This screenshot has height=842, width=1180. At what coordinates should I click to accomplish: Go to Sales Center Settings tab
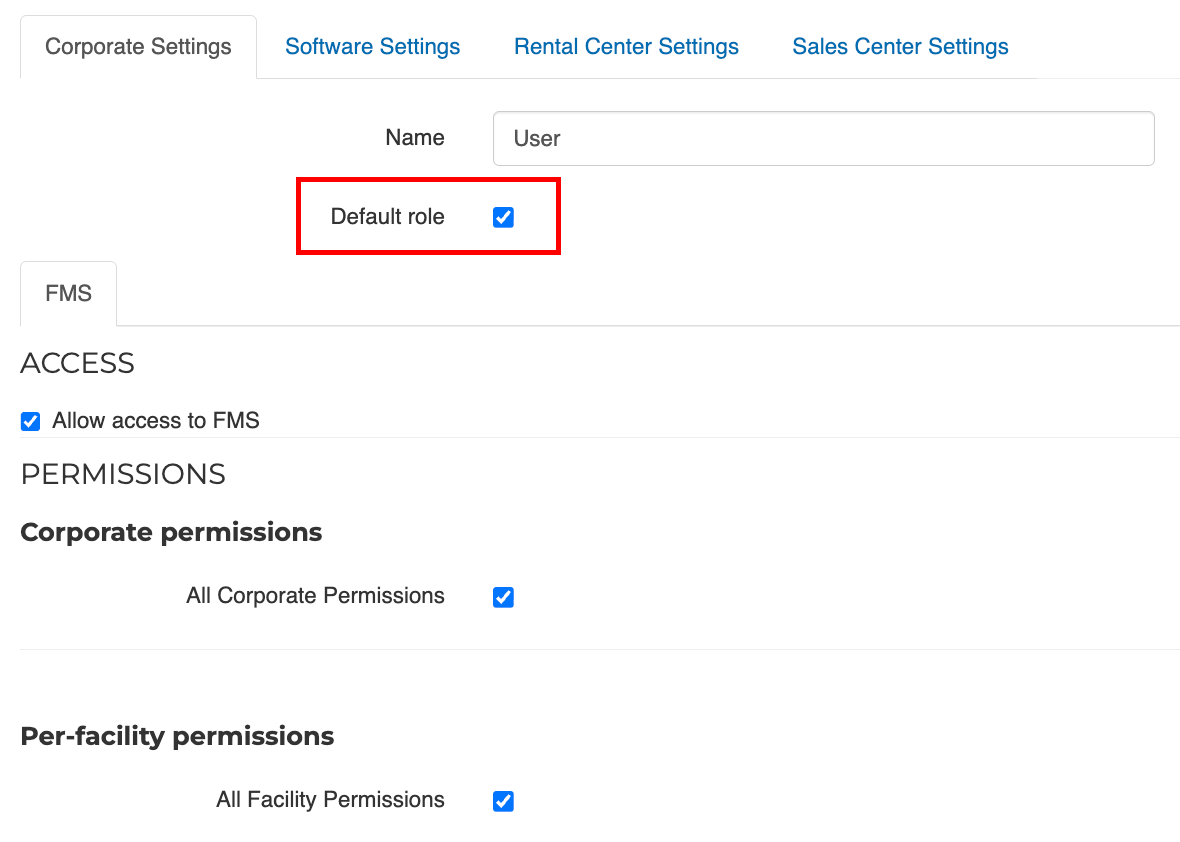[x=900, y=47]
